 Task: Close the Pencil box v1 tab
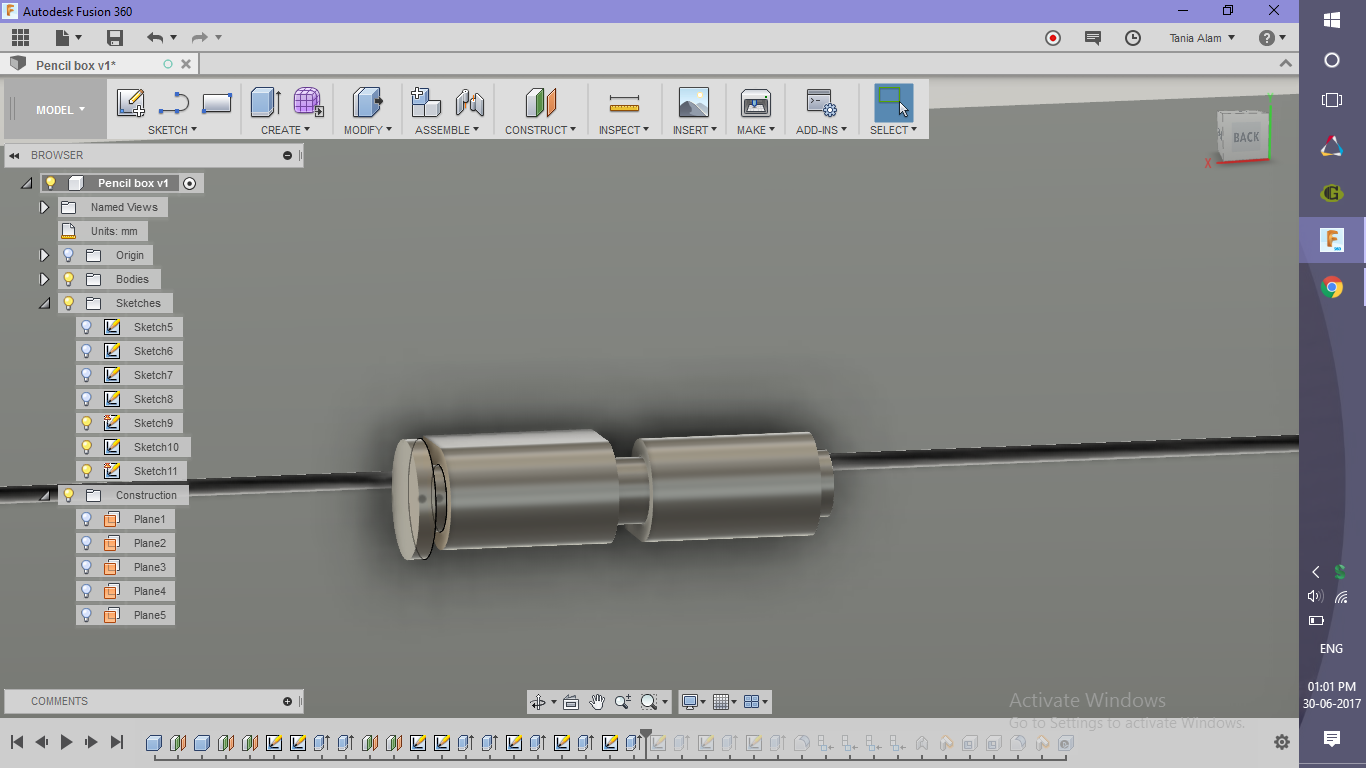[x=186, y=64]
